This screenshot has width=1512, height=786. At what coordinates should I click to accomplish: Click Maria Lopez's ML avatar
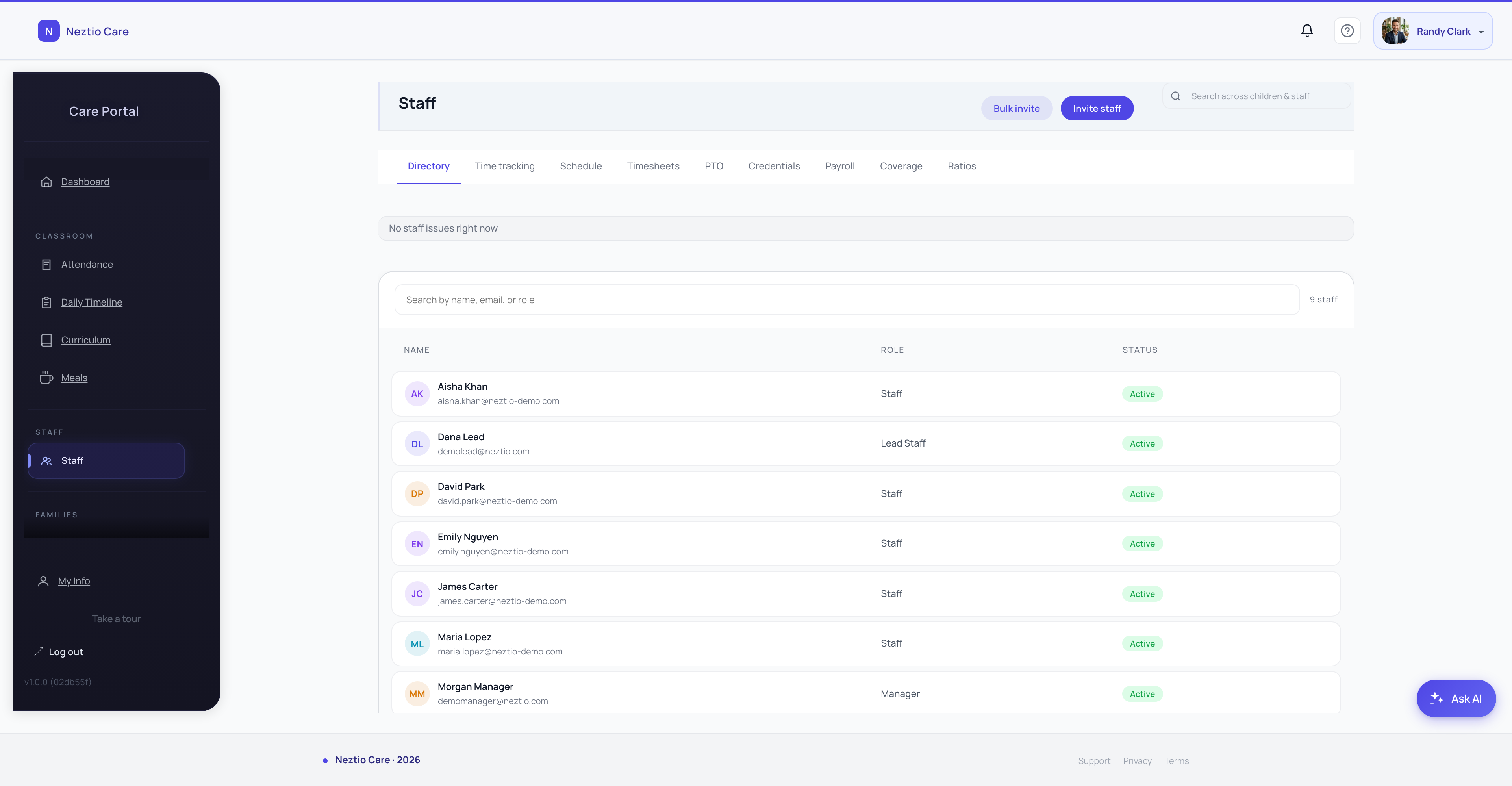pyautogui.click(x=417, y=644)
